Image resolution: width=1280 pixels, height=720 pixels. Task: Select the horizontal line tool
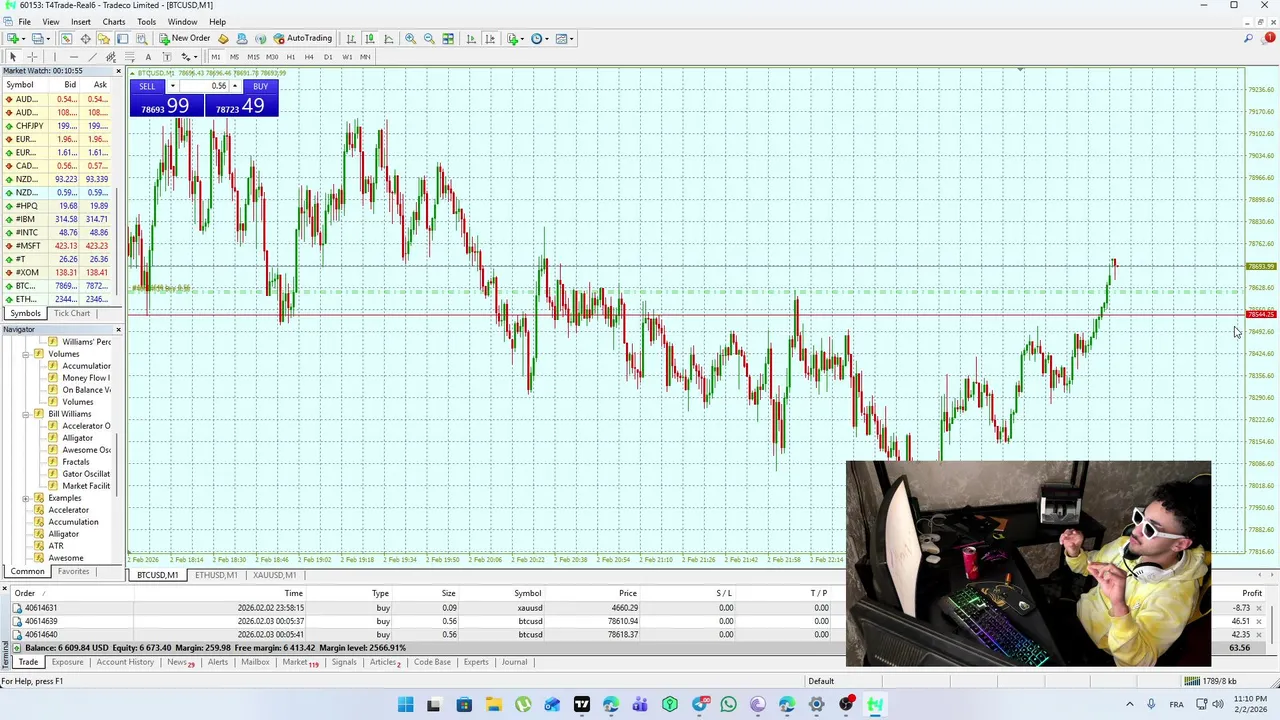(74, 57)
